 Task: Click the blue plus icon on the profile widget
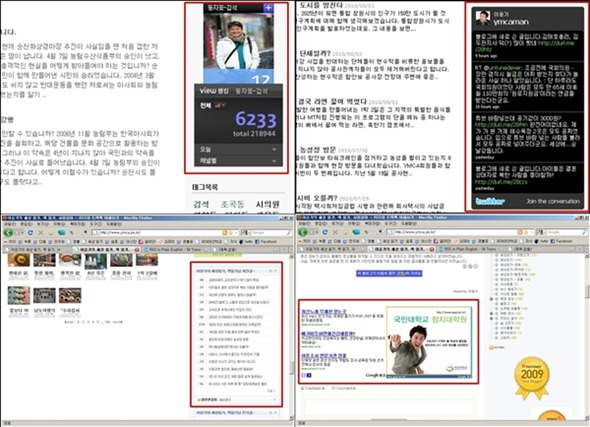point(268,8)
